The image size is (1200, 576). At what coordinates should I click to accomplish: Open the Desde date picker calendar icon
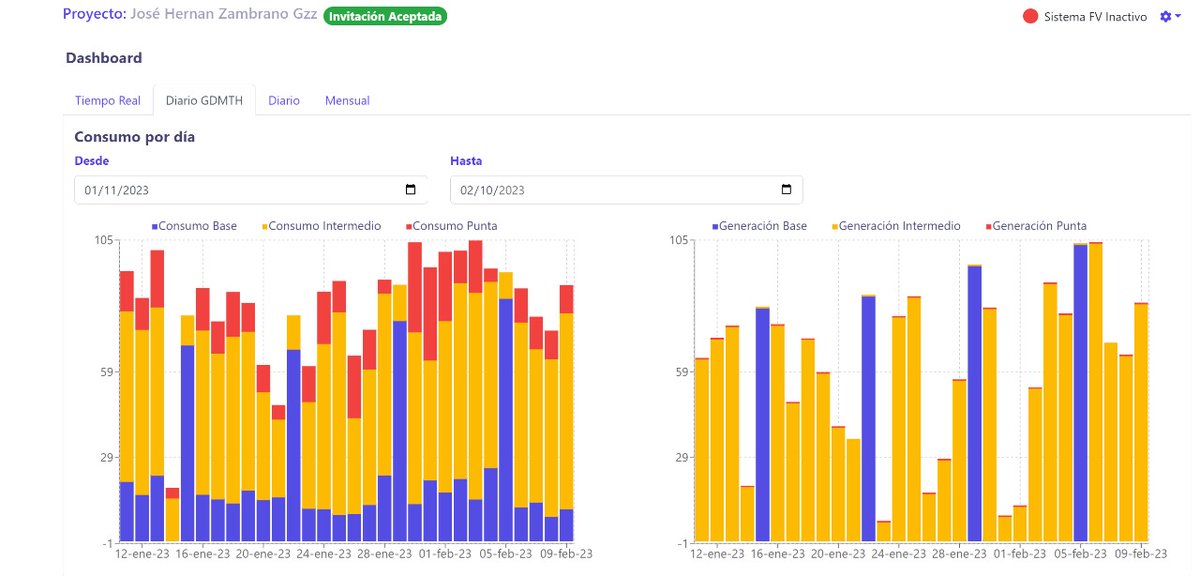[x=410, y=190]
